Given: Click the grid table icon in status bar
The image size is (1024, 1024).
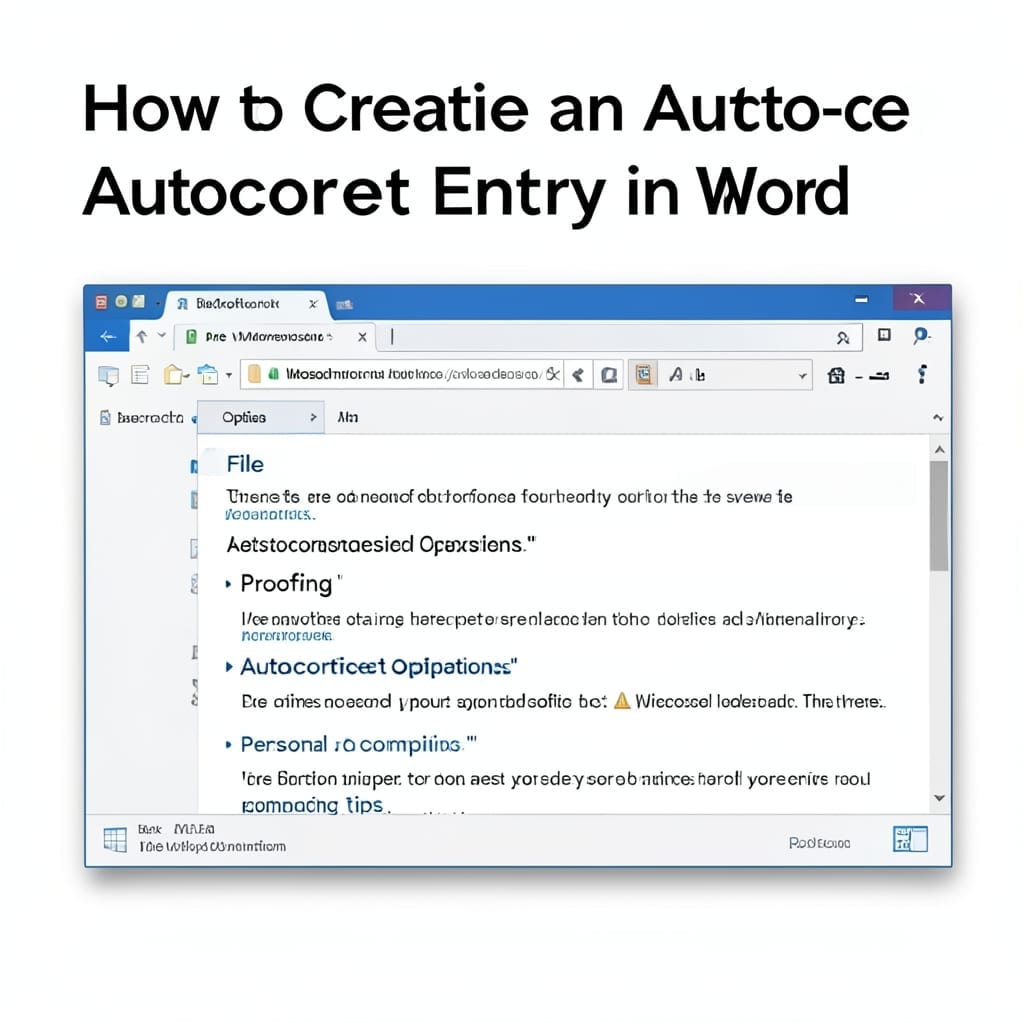Looking at the screenshot, I should 115,839.
